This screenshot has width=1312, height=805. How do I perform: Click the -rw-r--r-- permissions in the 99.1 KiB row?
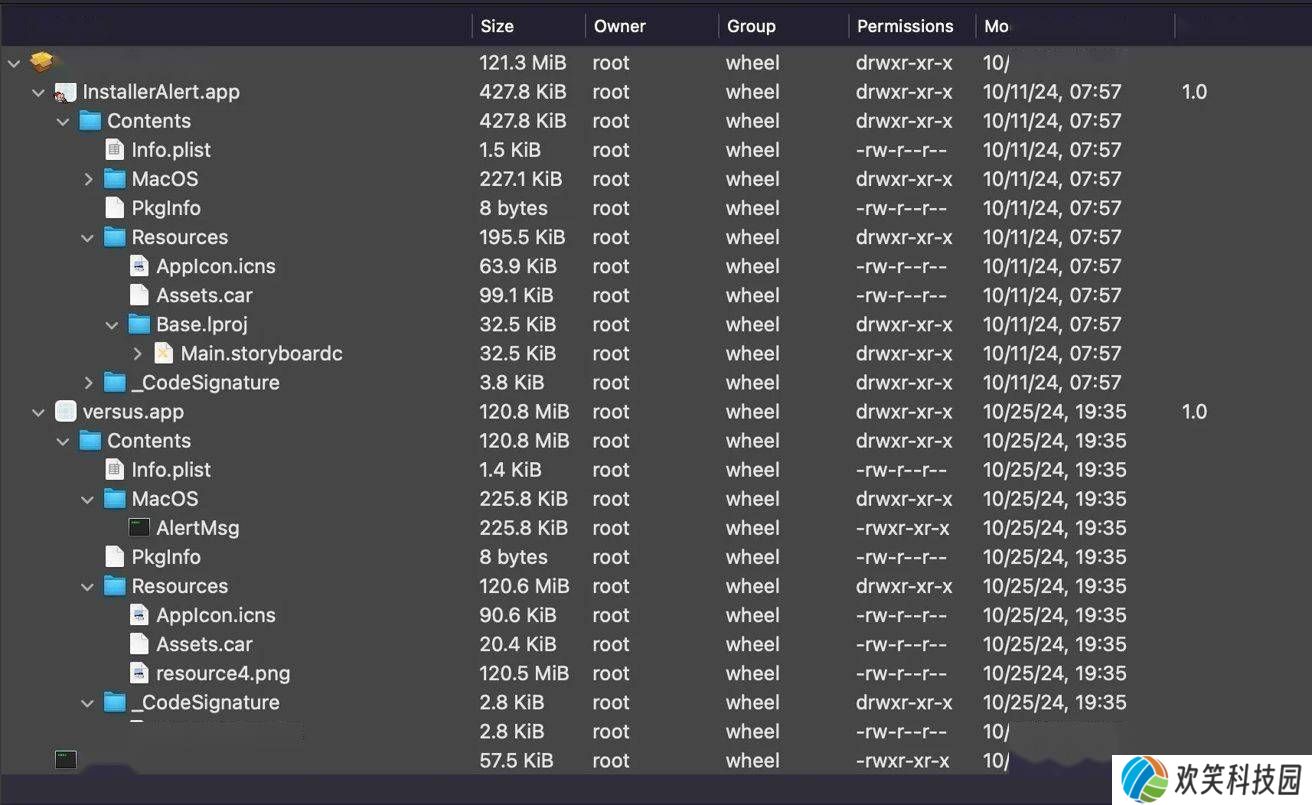[x=901, y=295]
